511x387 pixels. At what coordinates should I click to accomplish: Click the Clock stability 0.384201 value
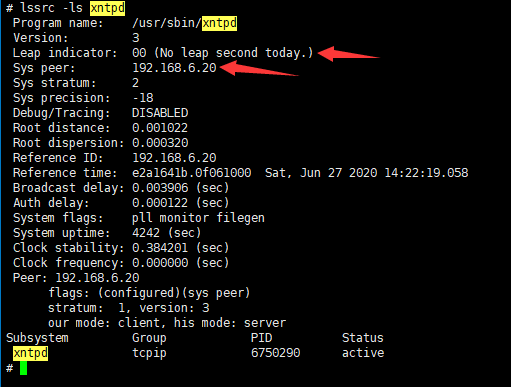(x=160, y=248)
